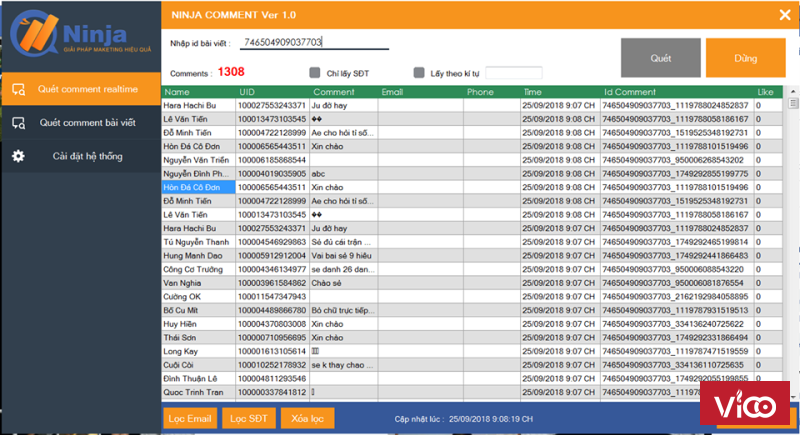Sort by the Like column header

768,92
